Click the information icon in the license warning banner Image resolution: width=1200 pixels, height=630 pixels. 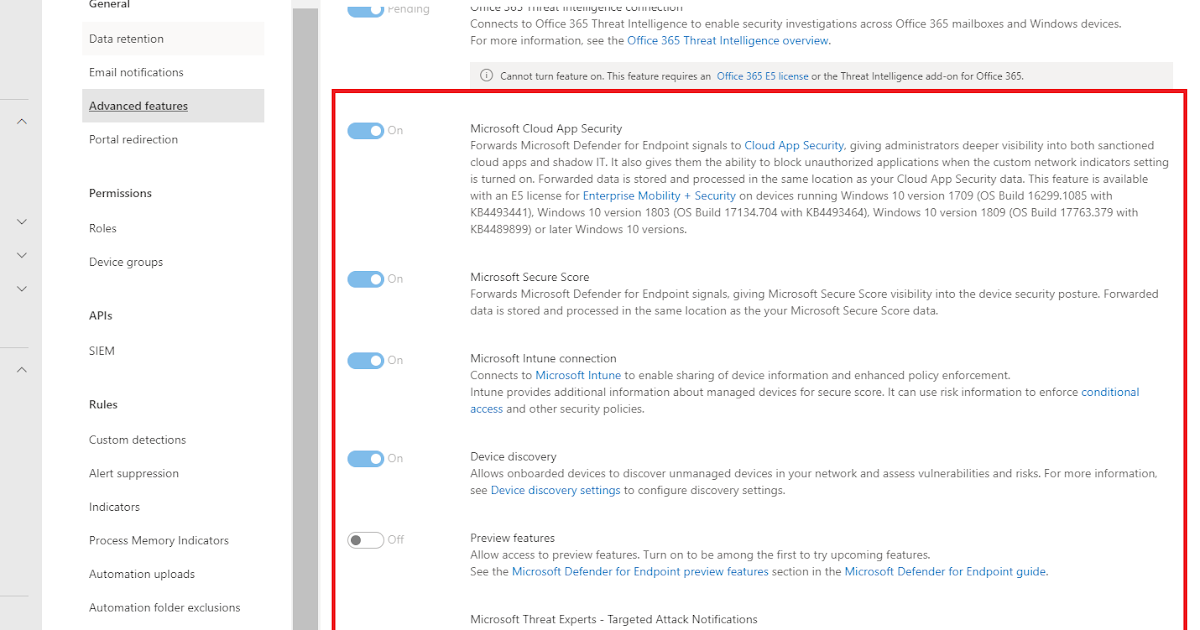point(484,75)
